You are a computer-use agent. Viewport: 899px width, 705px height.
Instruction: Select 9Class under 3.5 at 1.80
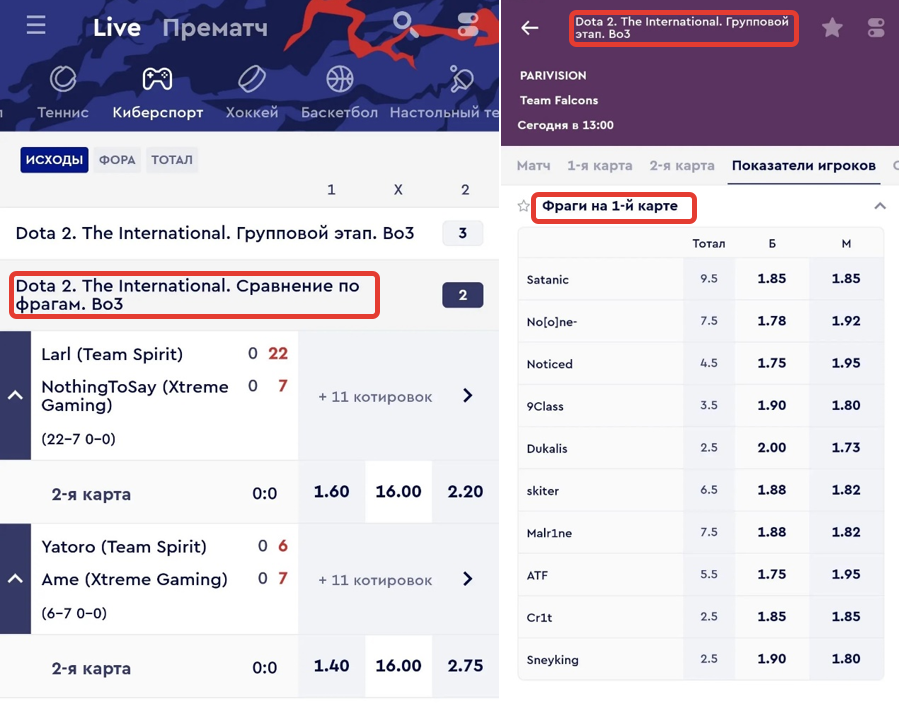pos(846,405)
